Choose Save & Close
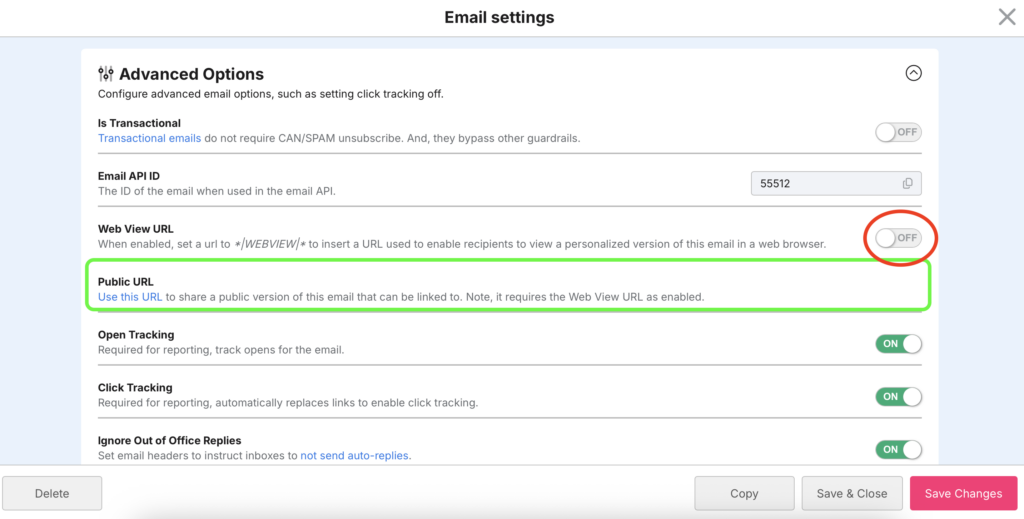Viewport: 1024px width, 519px height. [x=852, y=494]
